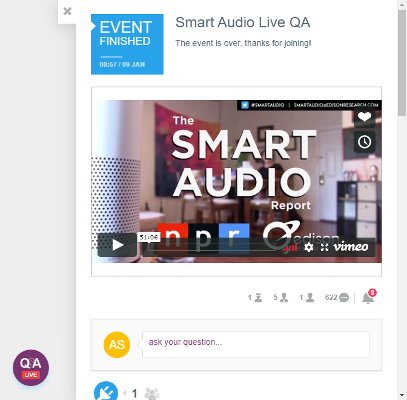This screenshot has height=400, width=407.
Task: Open the AS user avatar
Action: pyautogui.click(x=117, y=345)
